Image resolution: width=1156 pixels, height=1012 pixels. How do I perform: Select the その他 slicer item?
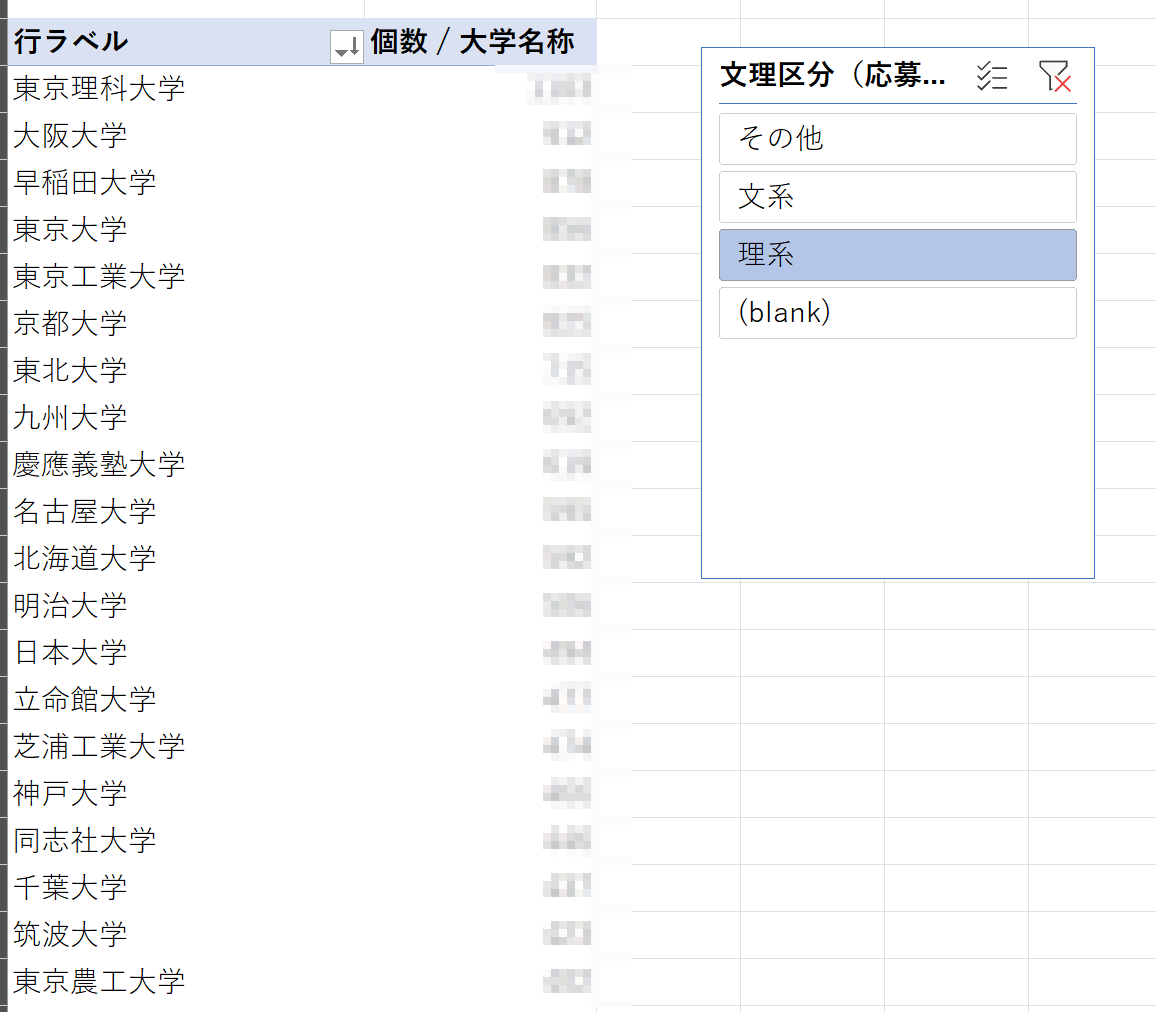[x=897, y=139]
